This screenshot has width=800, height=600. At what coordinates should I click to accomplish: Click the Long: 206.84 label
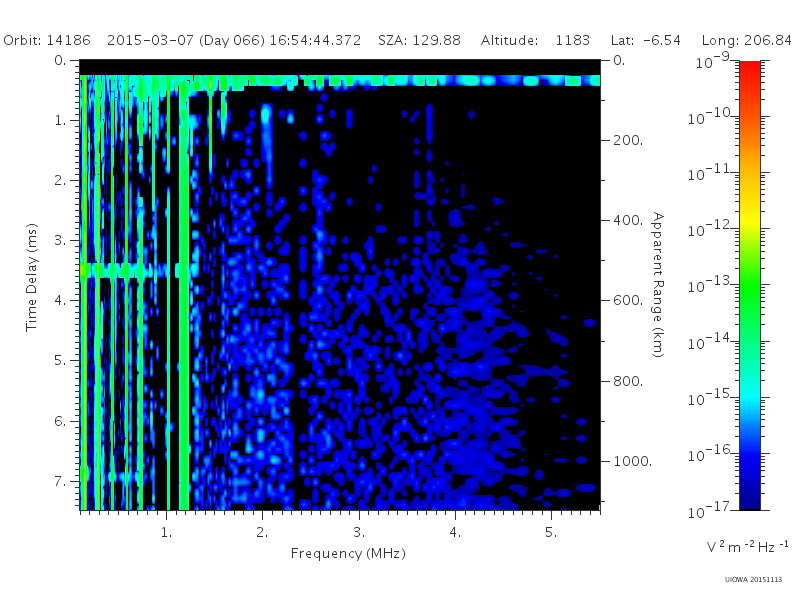(747, 40)
